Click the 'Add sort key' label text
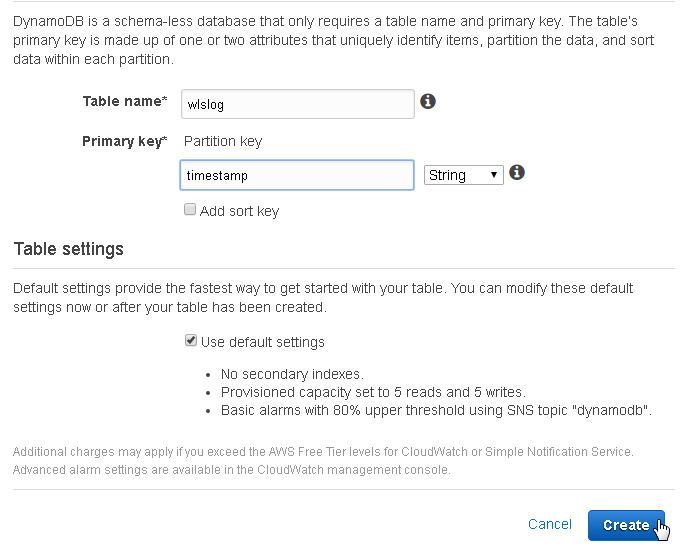 pyautogui.click(x=239, y=211)
